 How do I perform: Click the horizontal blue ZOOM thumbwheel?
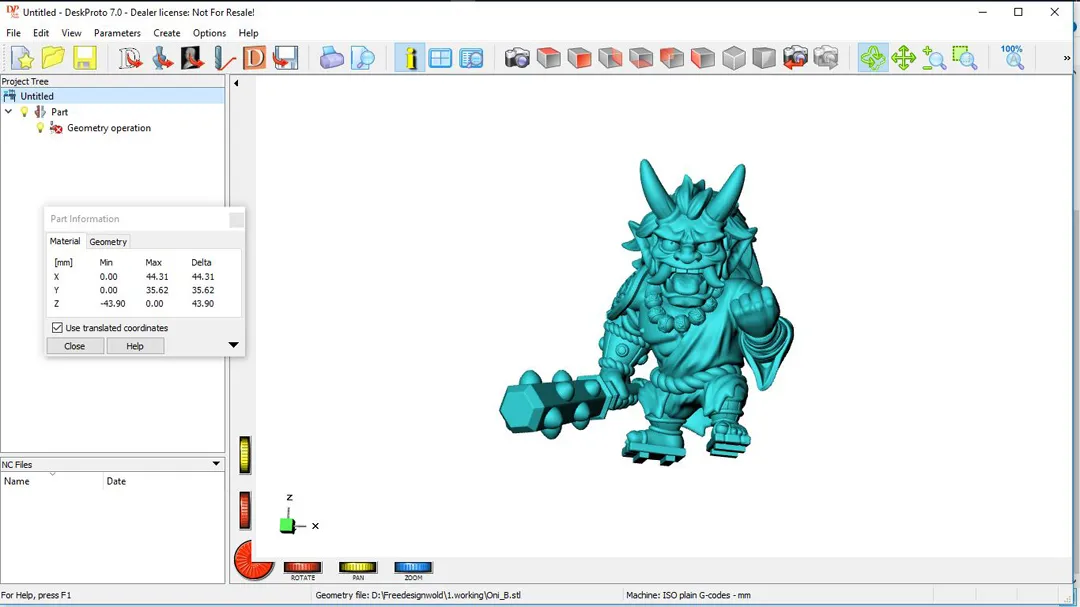click(x=413, y=567)
